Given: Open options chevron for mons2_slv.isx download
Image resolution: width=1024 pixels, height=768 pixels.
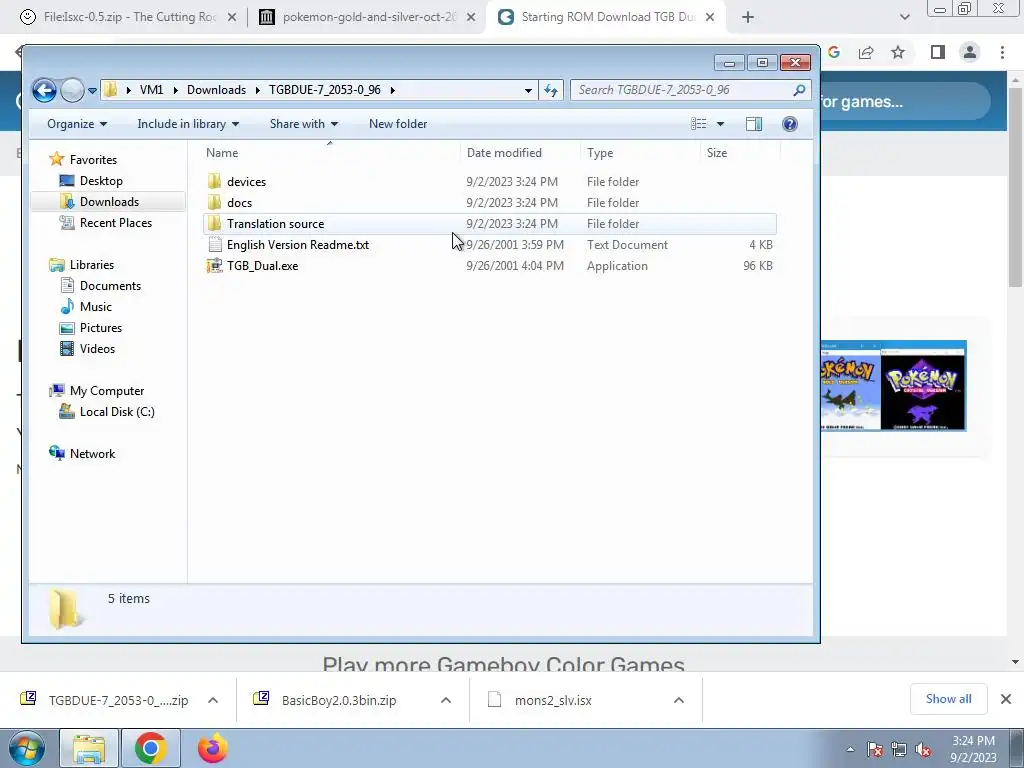Looking at the screenshot, I should pyautogui.click(x=679, y=700).
